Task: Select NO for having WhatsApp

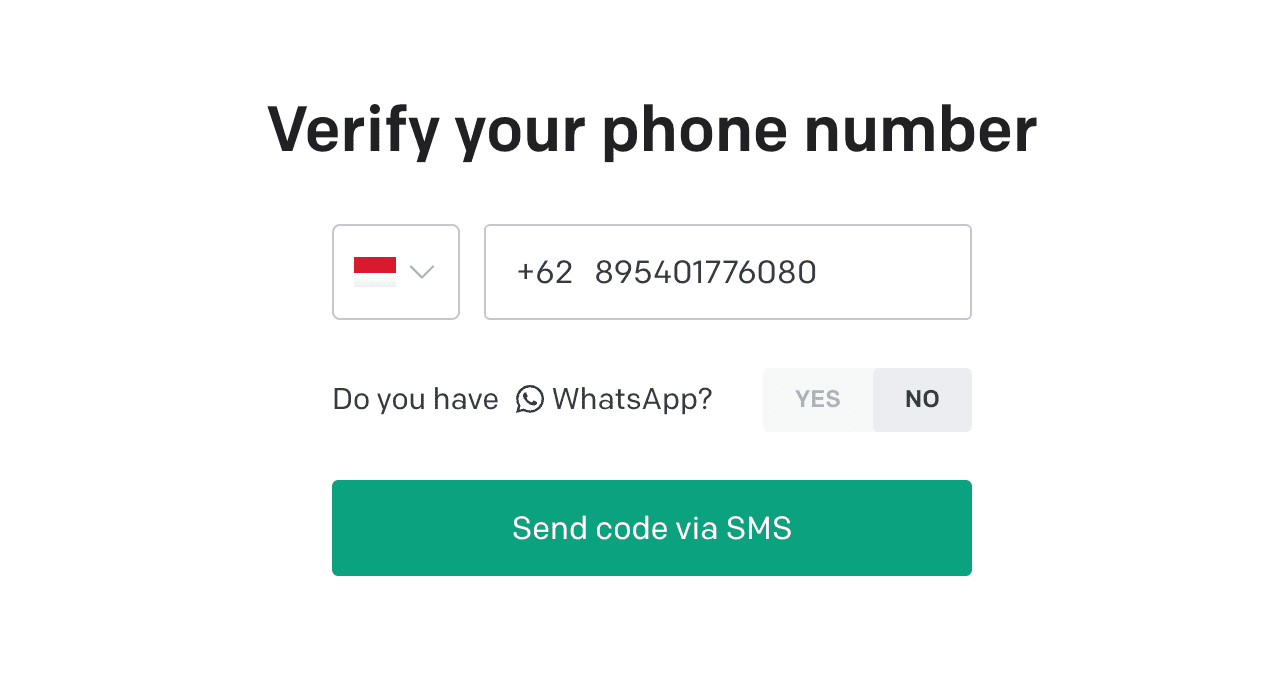Action: click(922, 400)
